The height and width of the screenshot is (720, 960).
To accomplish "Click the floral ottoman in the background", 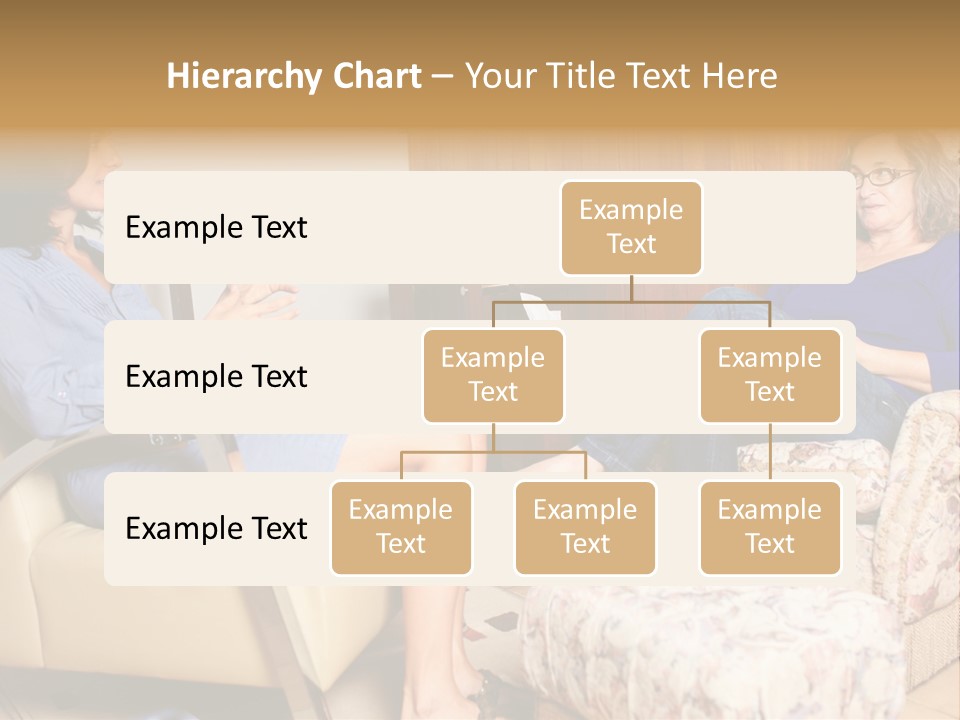I will tap(700, 650).
